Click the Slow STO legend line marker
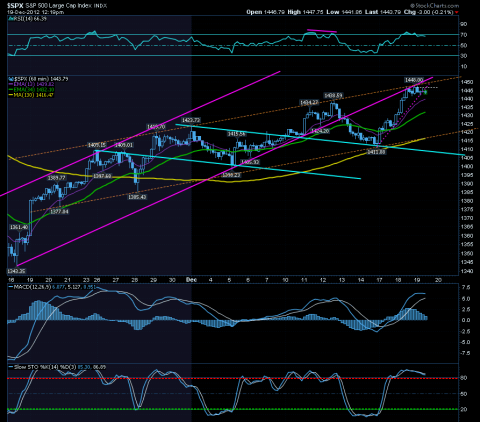This screenshot has height=422, width=480. (10, 367)
